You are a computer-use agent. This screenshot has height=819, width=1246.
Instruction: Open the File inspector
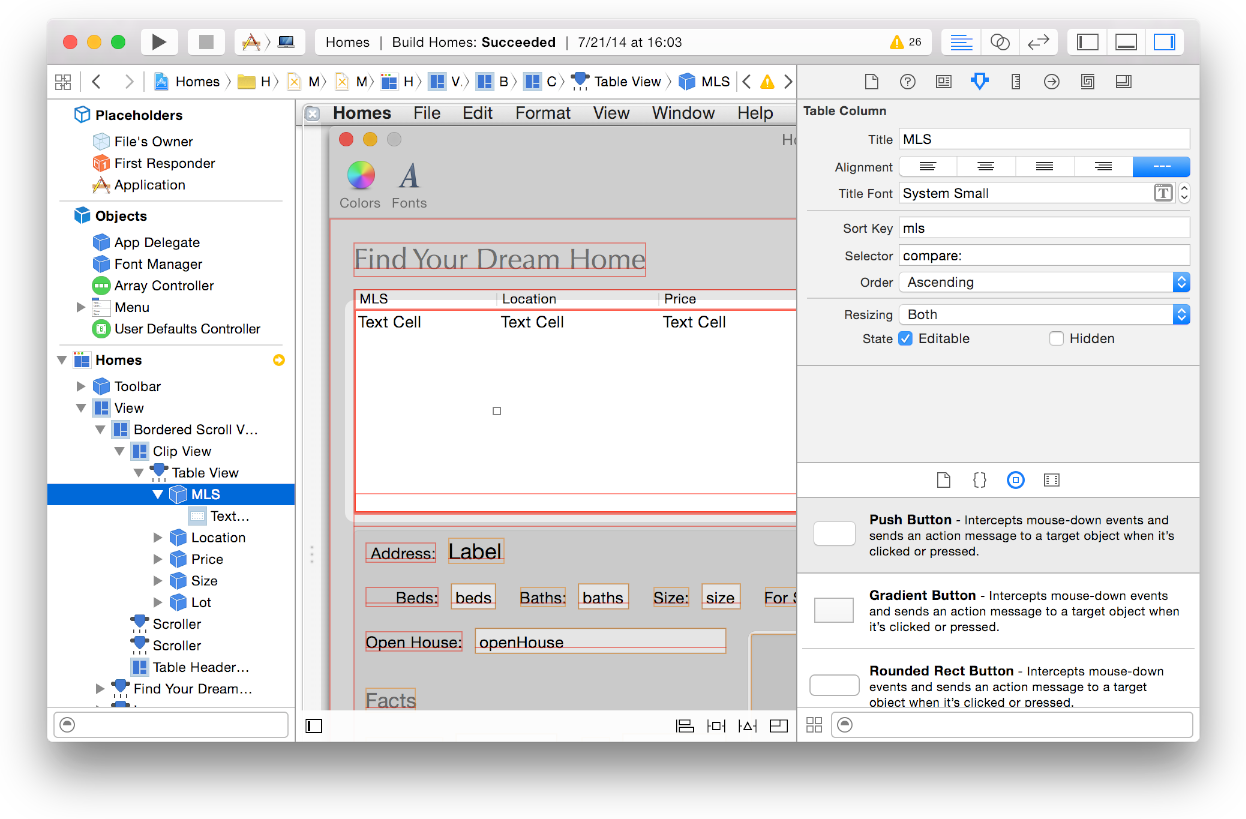point(871,81)
